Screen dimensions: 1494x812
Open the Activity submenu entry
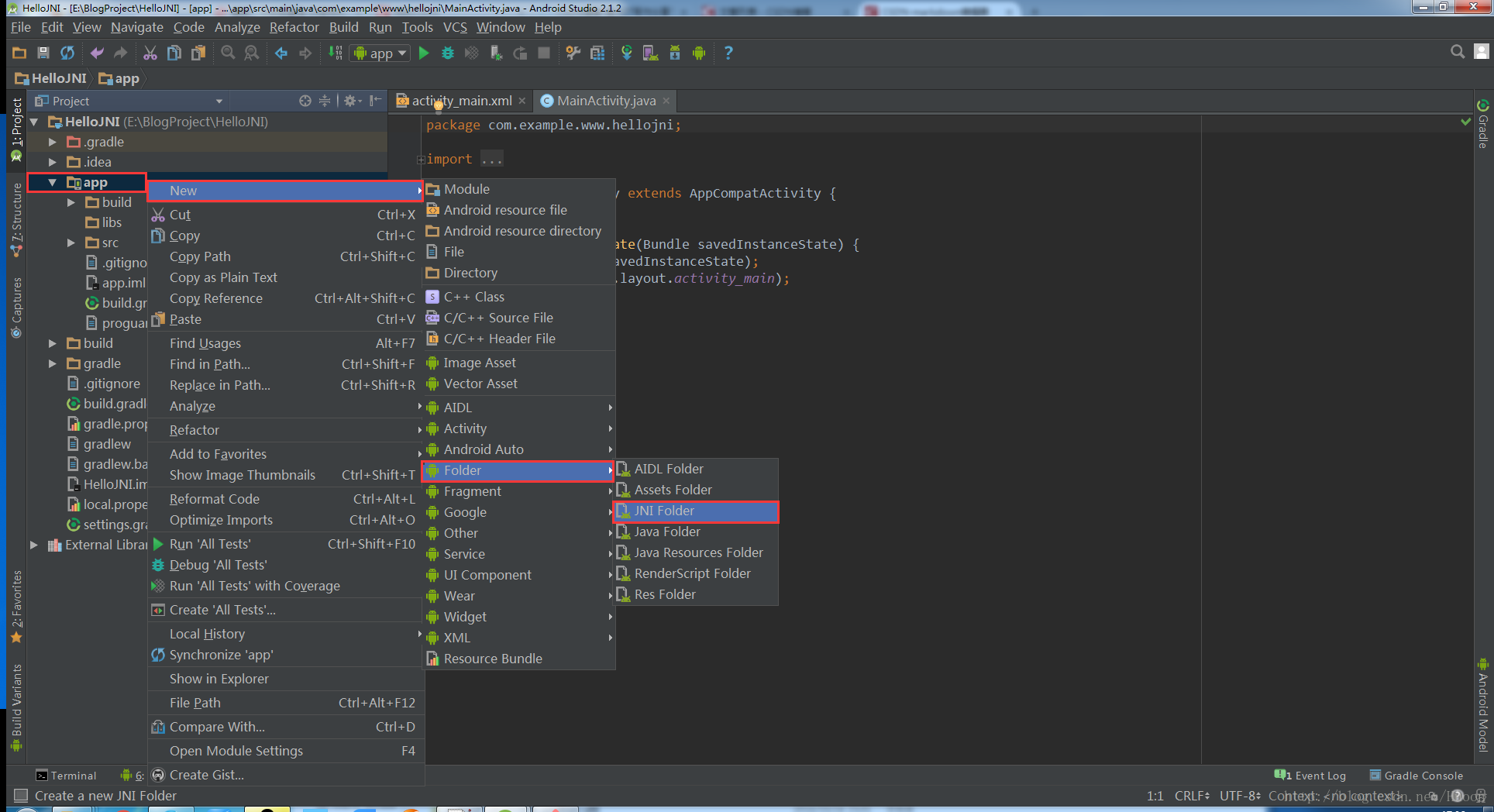[x=518, y=428]
